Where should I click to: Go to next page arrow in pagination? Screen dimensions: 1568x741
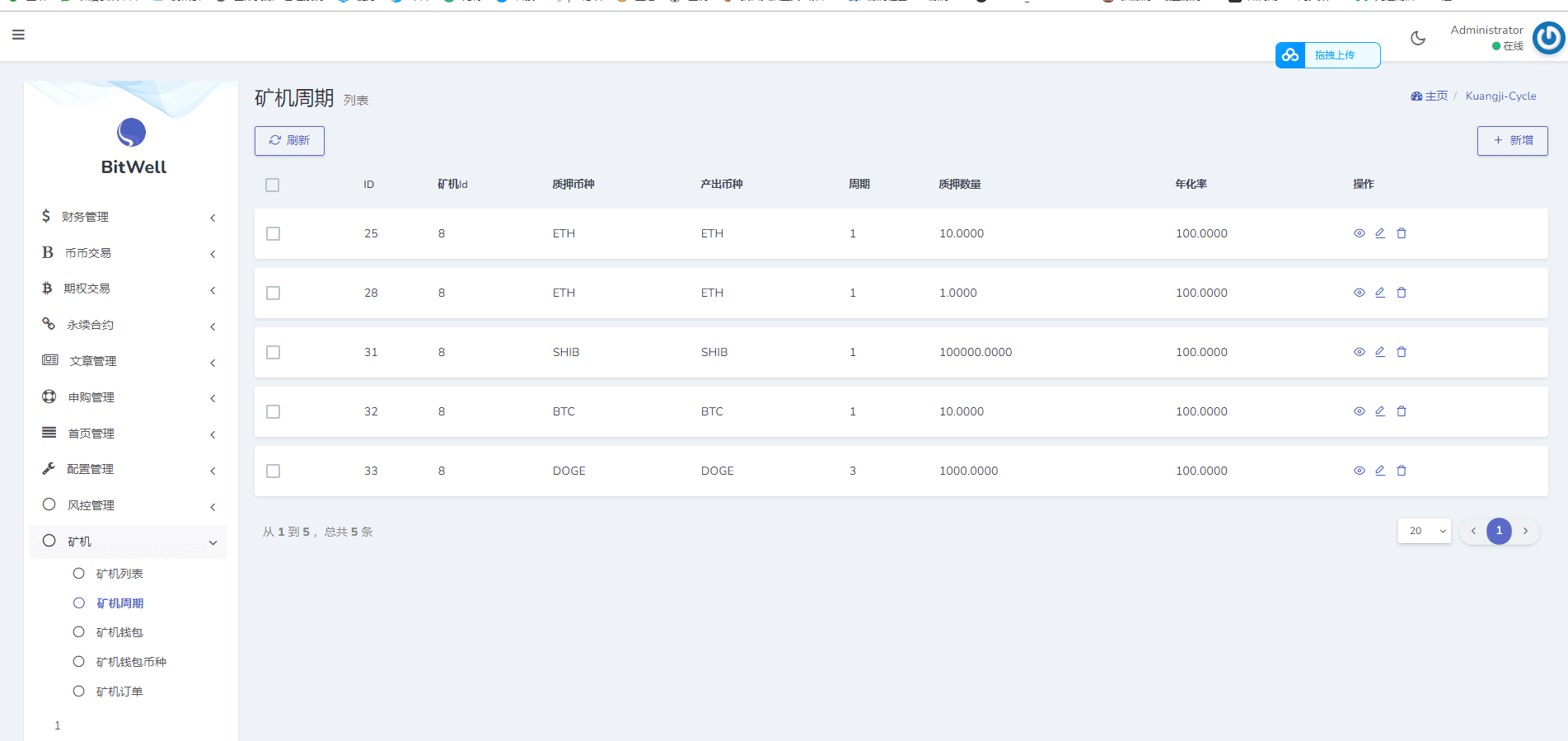(1525, 531)
